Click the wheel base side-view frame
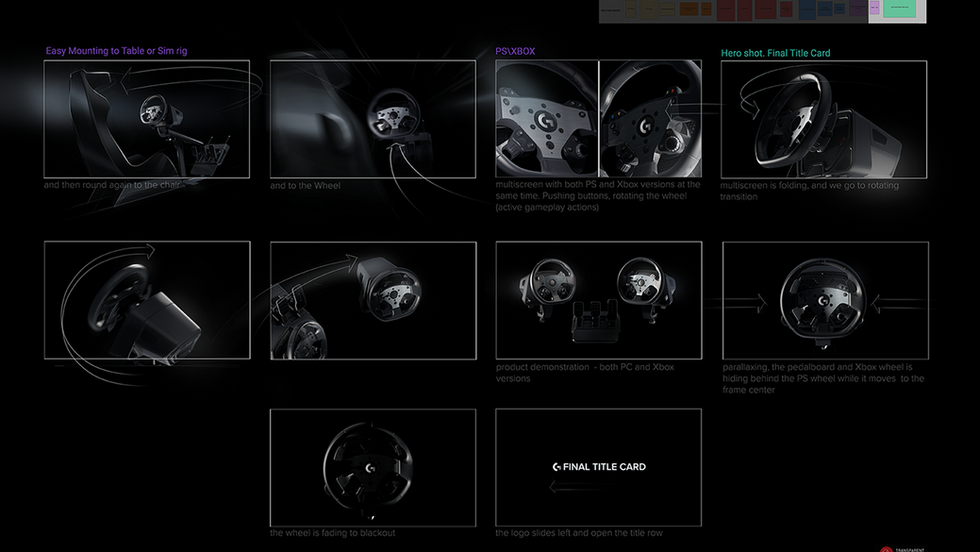This screenshot has width=980, height=552. pyautogui.click(x=148, y=300)
